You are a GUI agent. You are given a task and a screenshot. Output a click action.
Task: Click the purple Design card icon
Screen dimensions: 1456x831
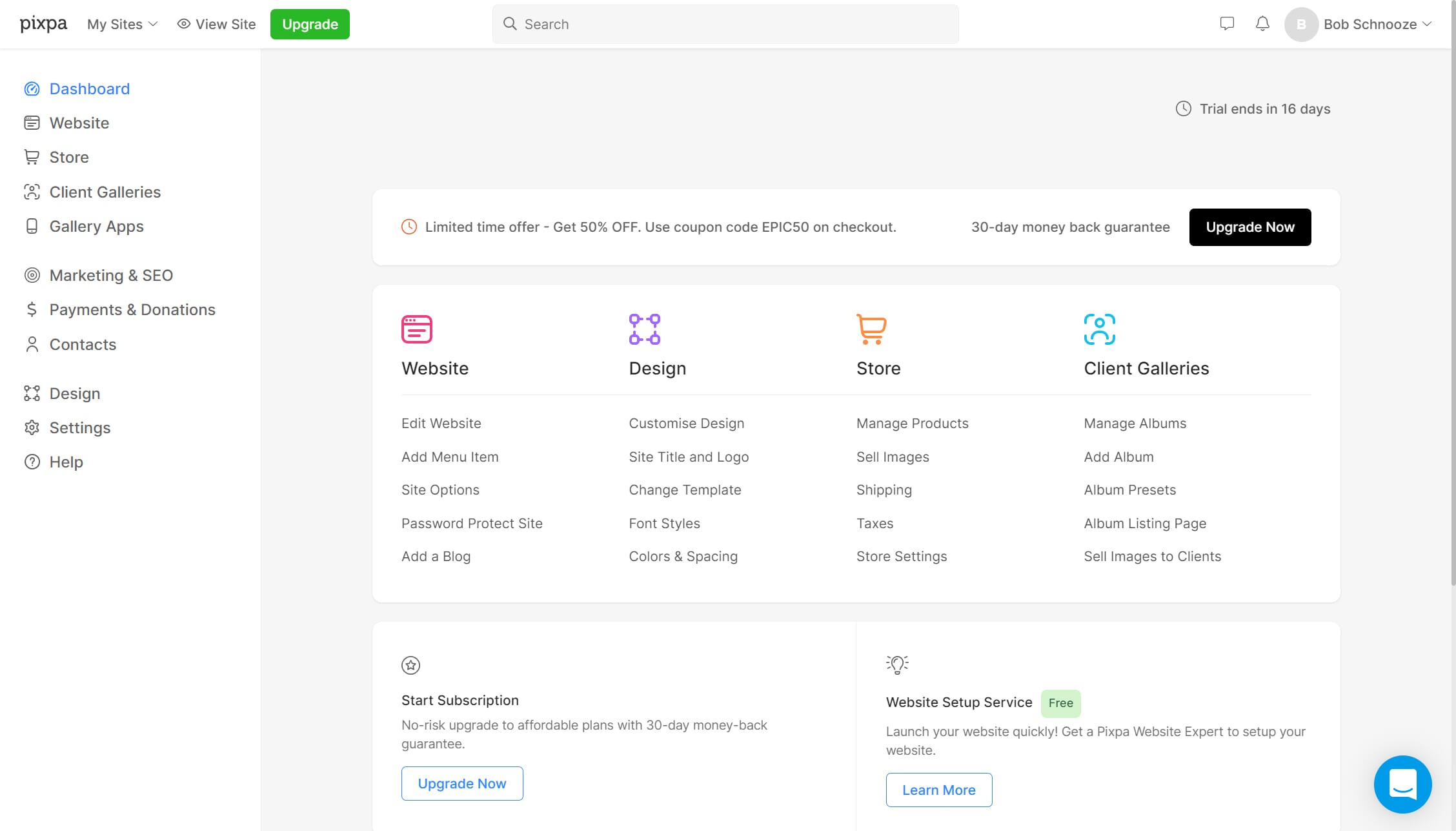click(645, 329)
